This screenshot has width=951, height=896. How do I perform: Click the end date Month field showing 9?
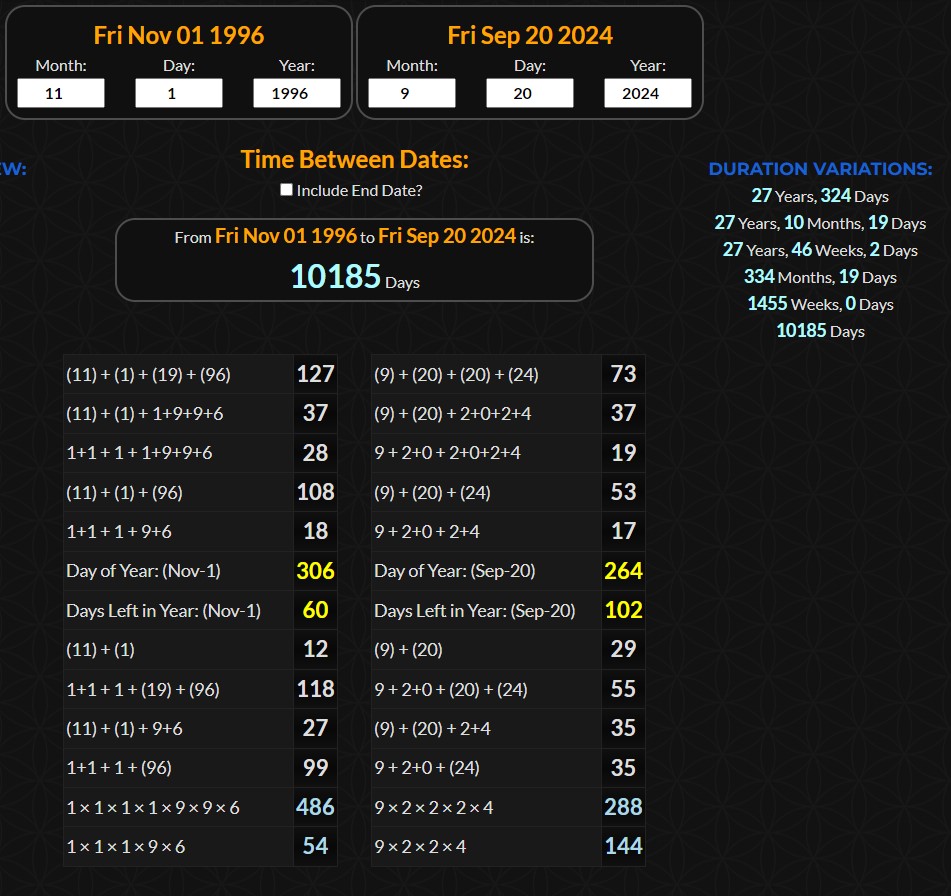coord(412,94)
